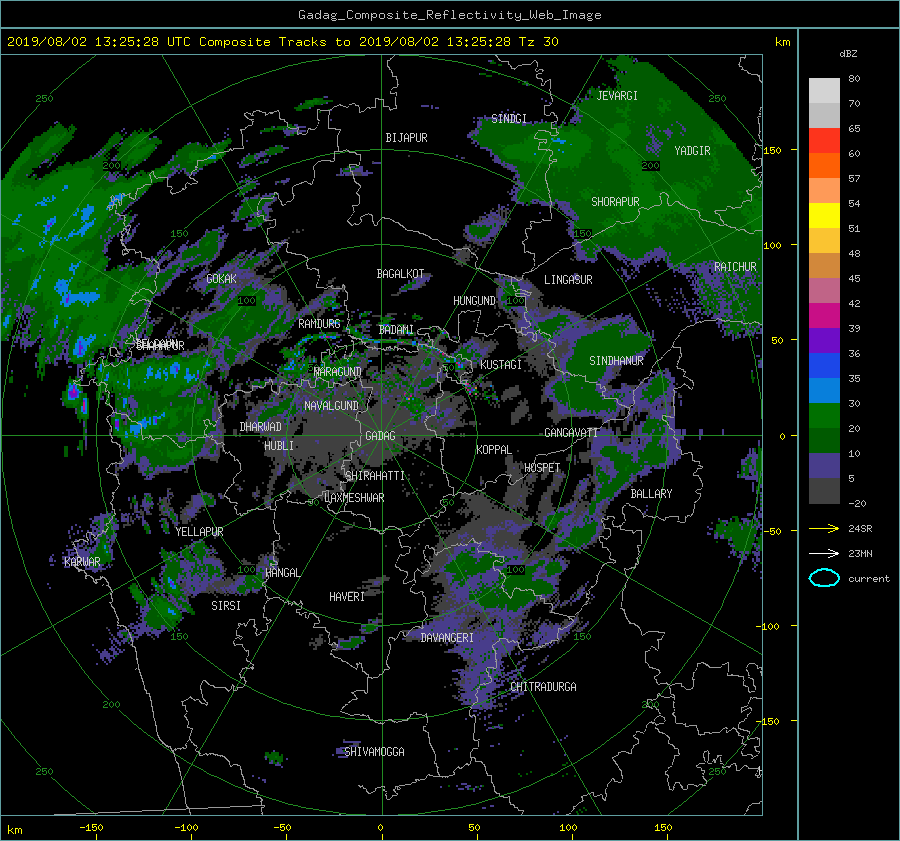Click the LAXMESHWAR city label
This screenshot has width=900, height=841.
[354, 498]
